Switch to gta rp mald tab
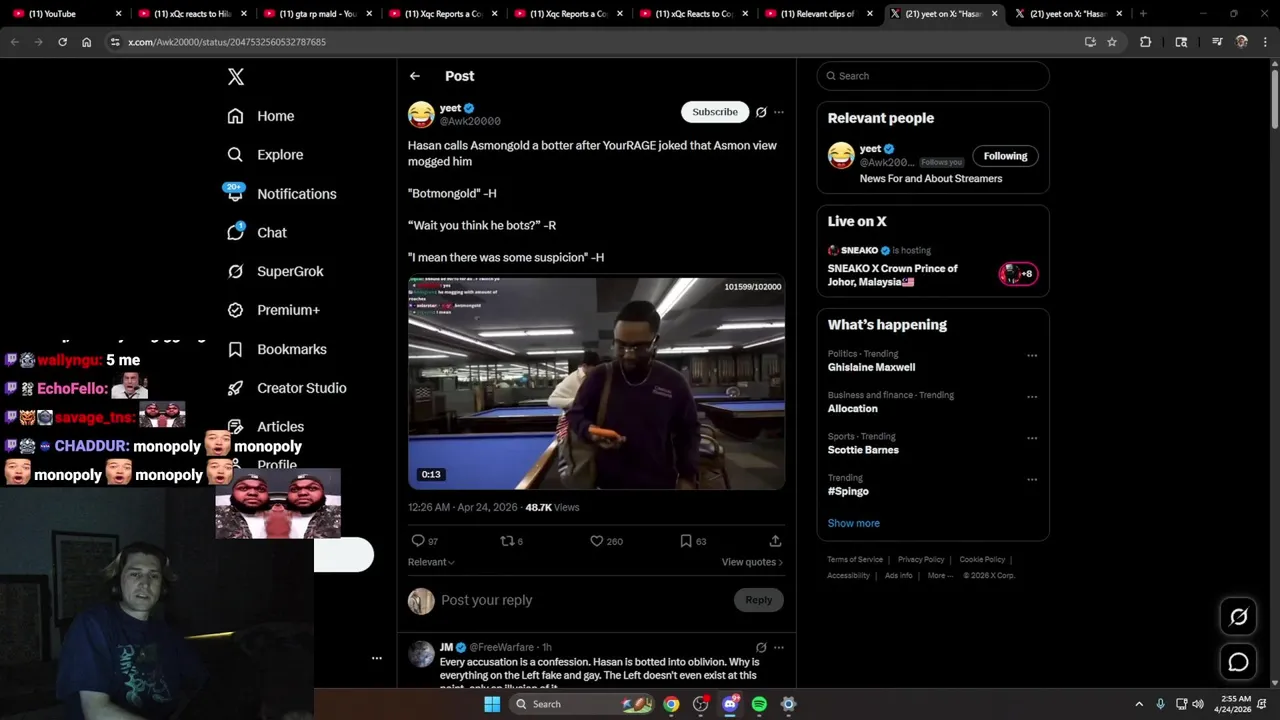This screenshot has width=1280, height=720. (315, 14)
